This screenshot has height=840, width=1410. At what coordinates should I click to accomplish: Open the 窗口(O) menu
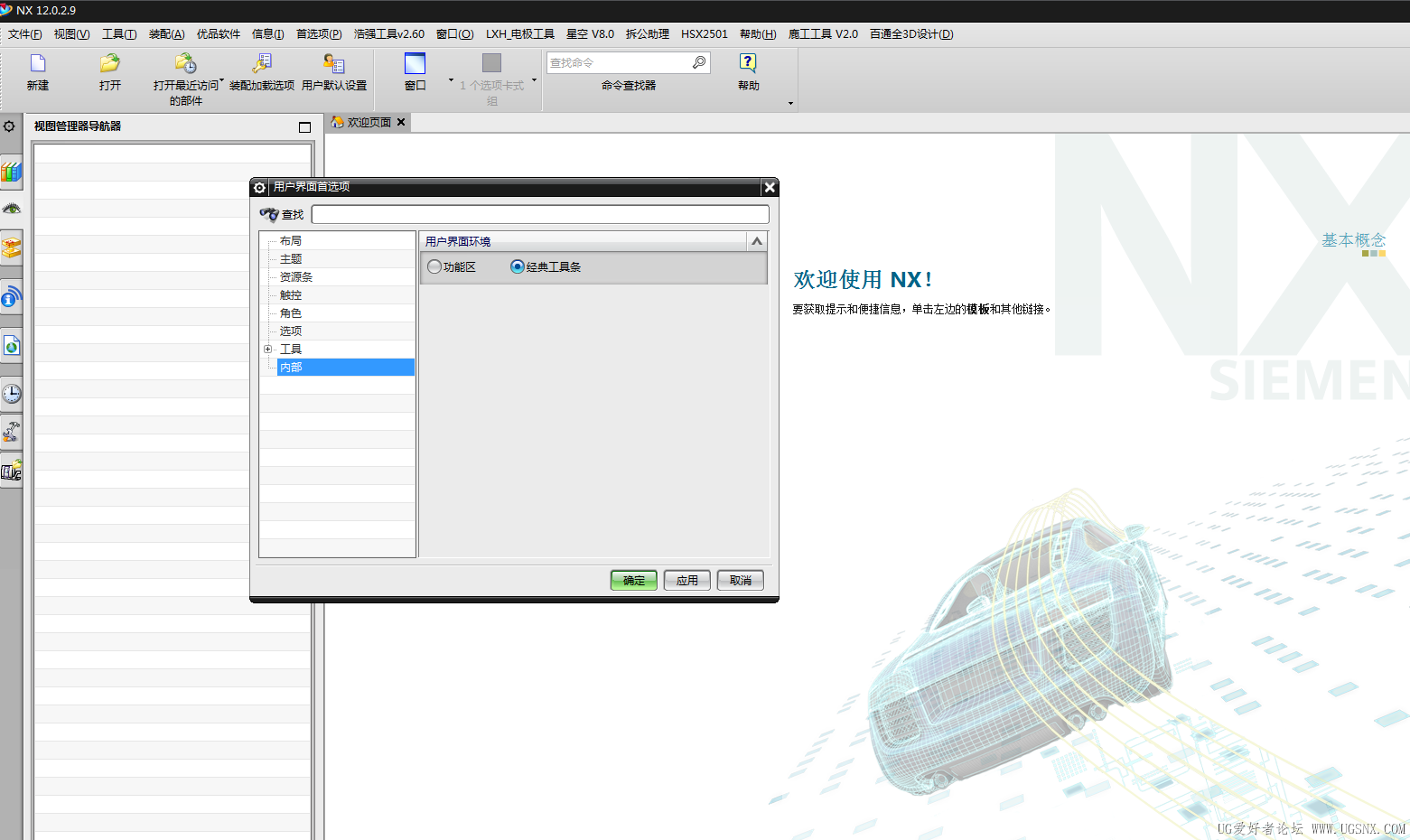coord(454,34)
